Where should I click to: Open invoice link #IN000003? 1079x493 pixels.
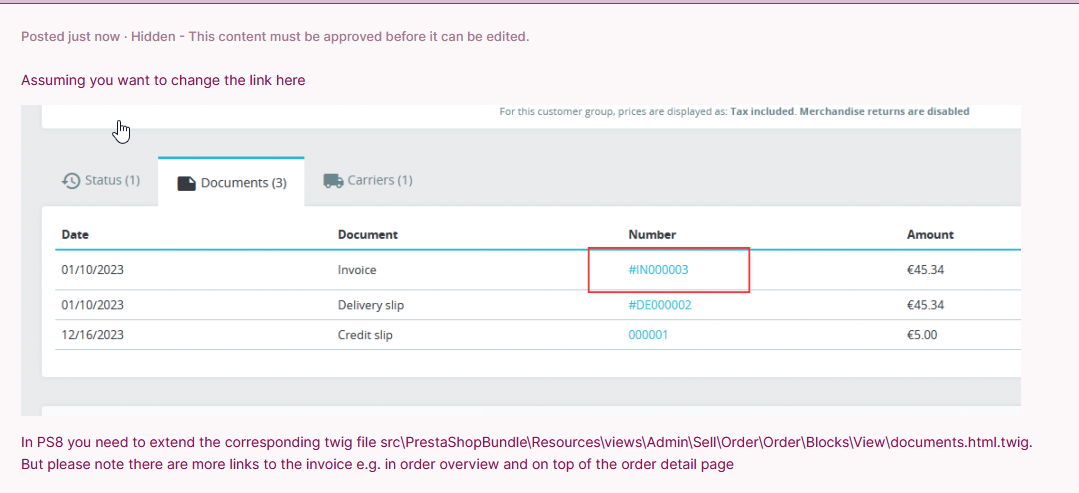coord(658,270)
